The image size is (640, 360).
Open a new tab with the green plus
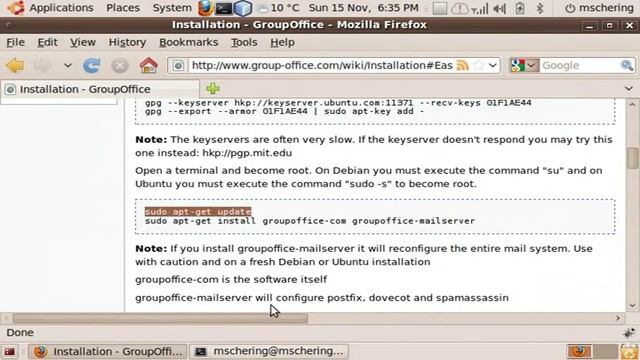pyautogui.click(x=213, y=89)
